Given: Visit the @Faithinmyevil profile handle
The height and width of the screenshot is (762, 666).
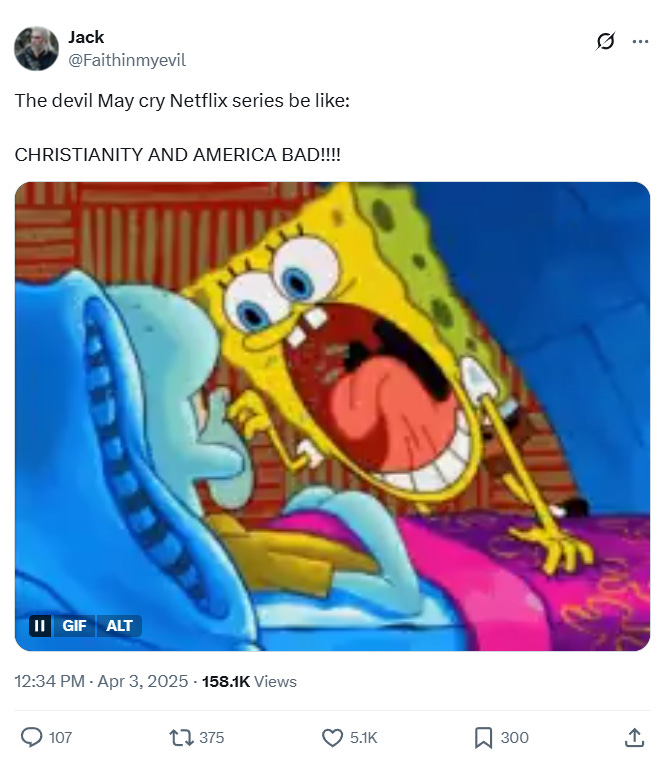Looking at the screenshot, I should pyautogui.click(x=127, y=60).
